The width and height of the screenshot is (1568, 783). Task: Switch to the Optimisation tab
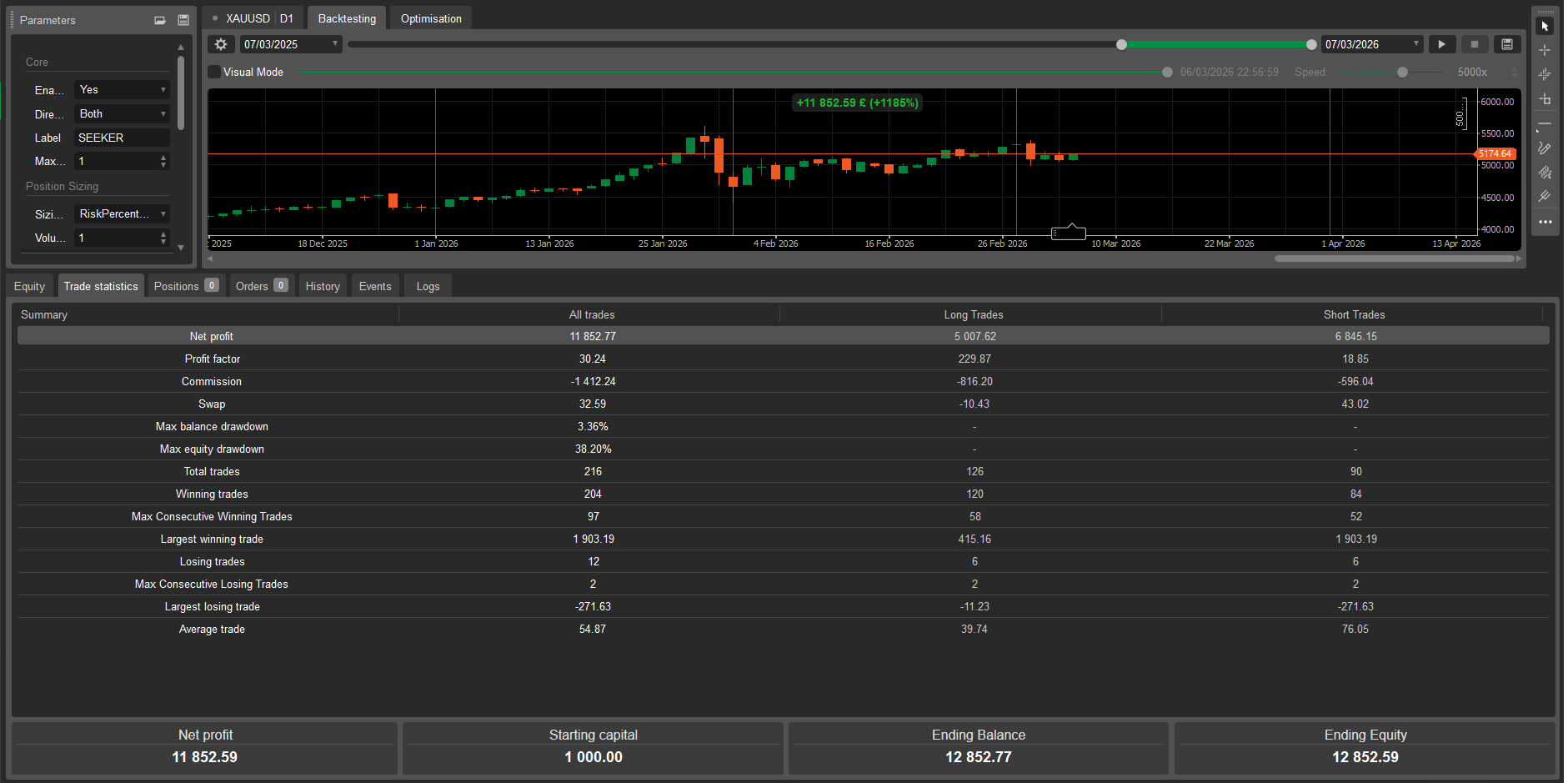pyautogui.click(x=430, y=18)
